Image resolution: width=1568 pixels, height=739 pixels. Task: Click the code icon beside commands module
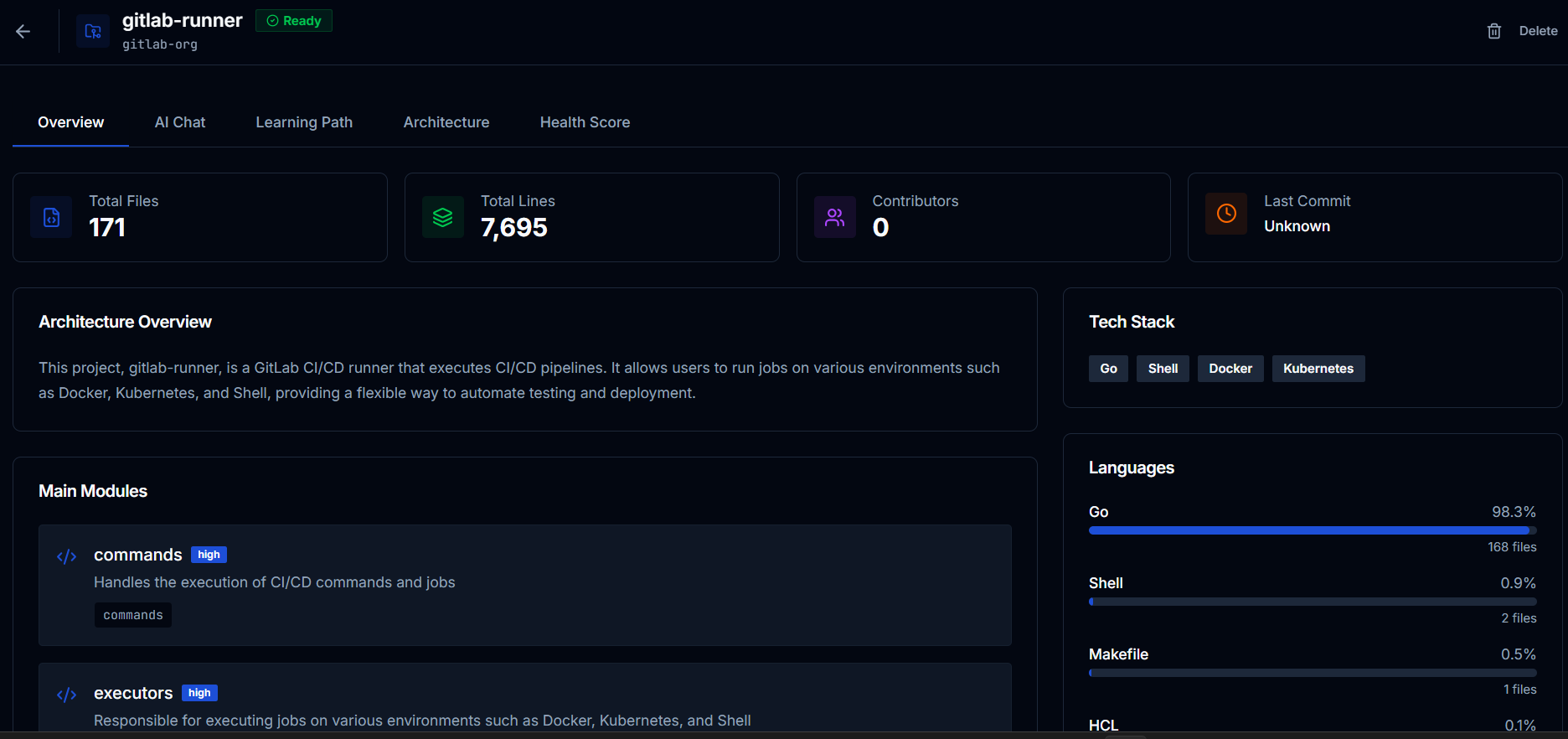coord(67,556)
